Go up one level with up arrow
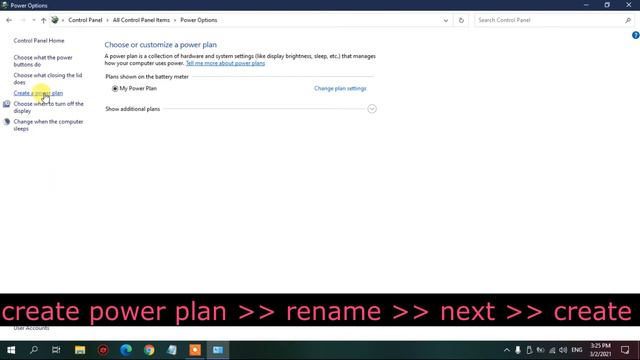This screenshot has width=640, height=360. [43, 20]
